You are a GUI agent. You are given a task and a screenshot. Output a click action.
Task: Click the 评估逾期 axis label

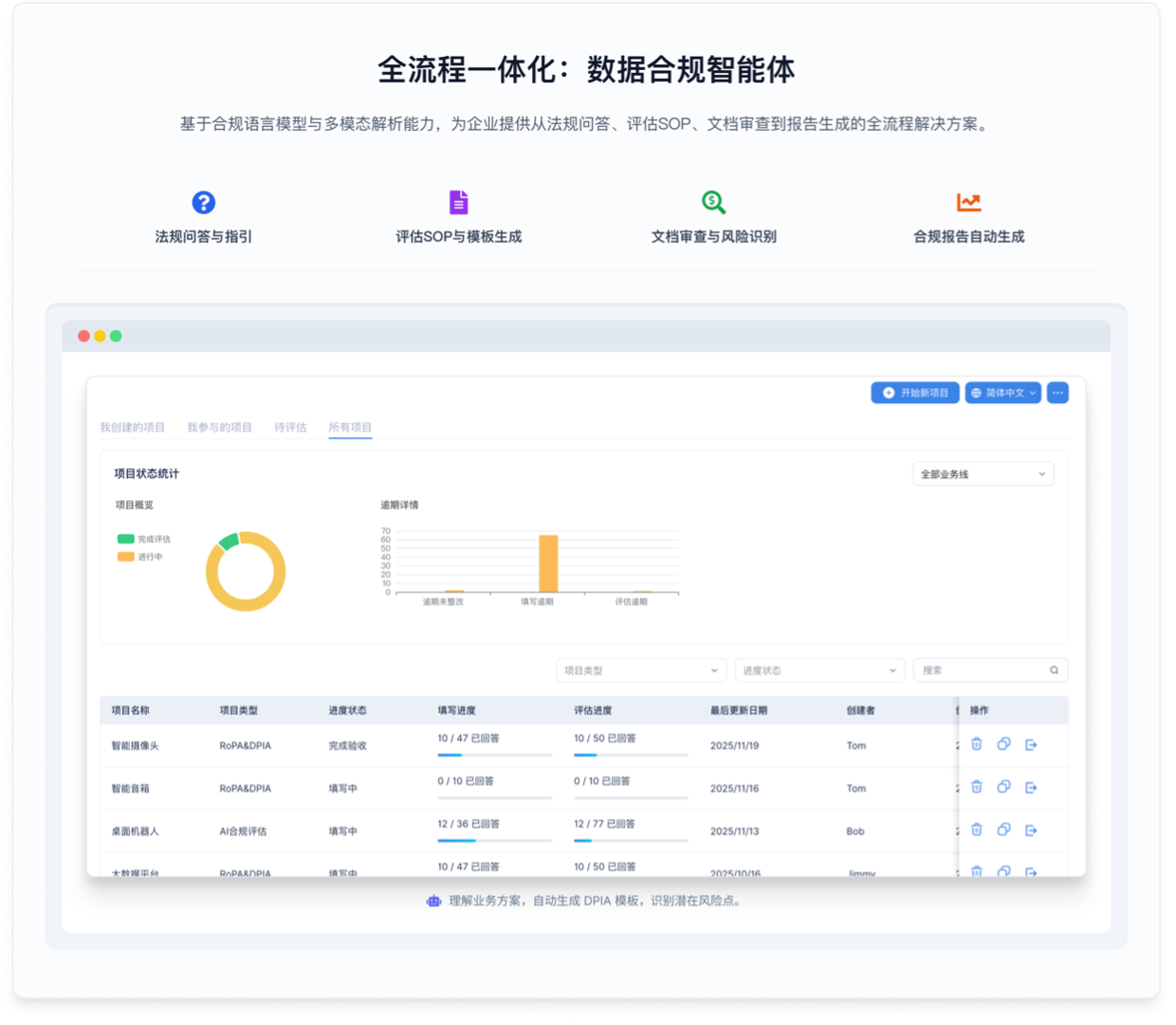(x=631, y=602)
